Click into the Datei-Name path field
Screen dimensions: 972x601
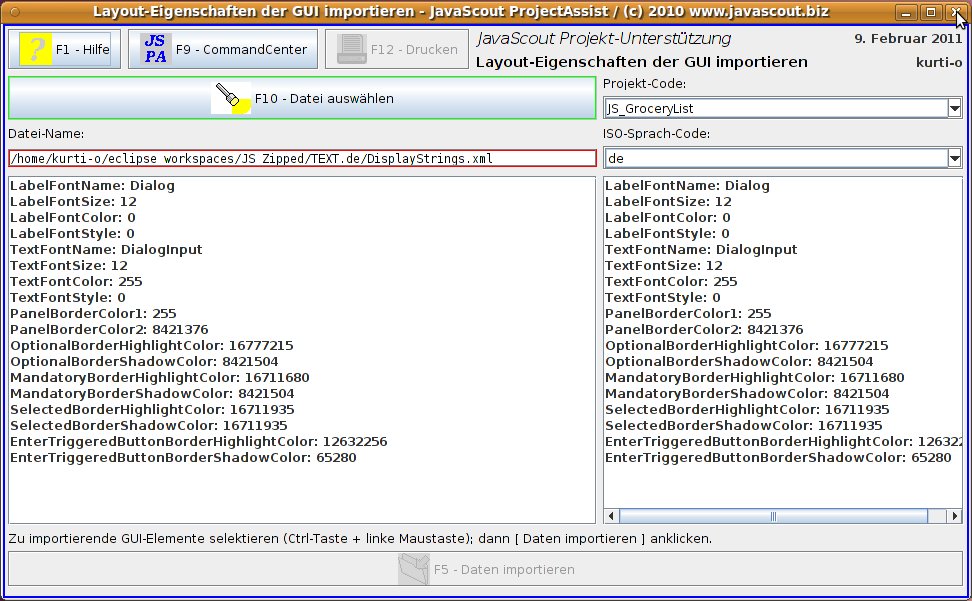[300, 158]
